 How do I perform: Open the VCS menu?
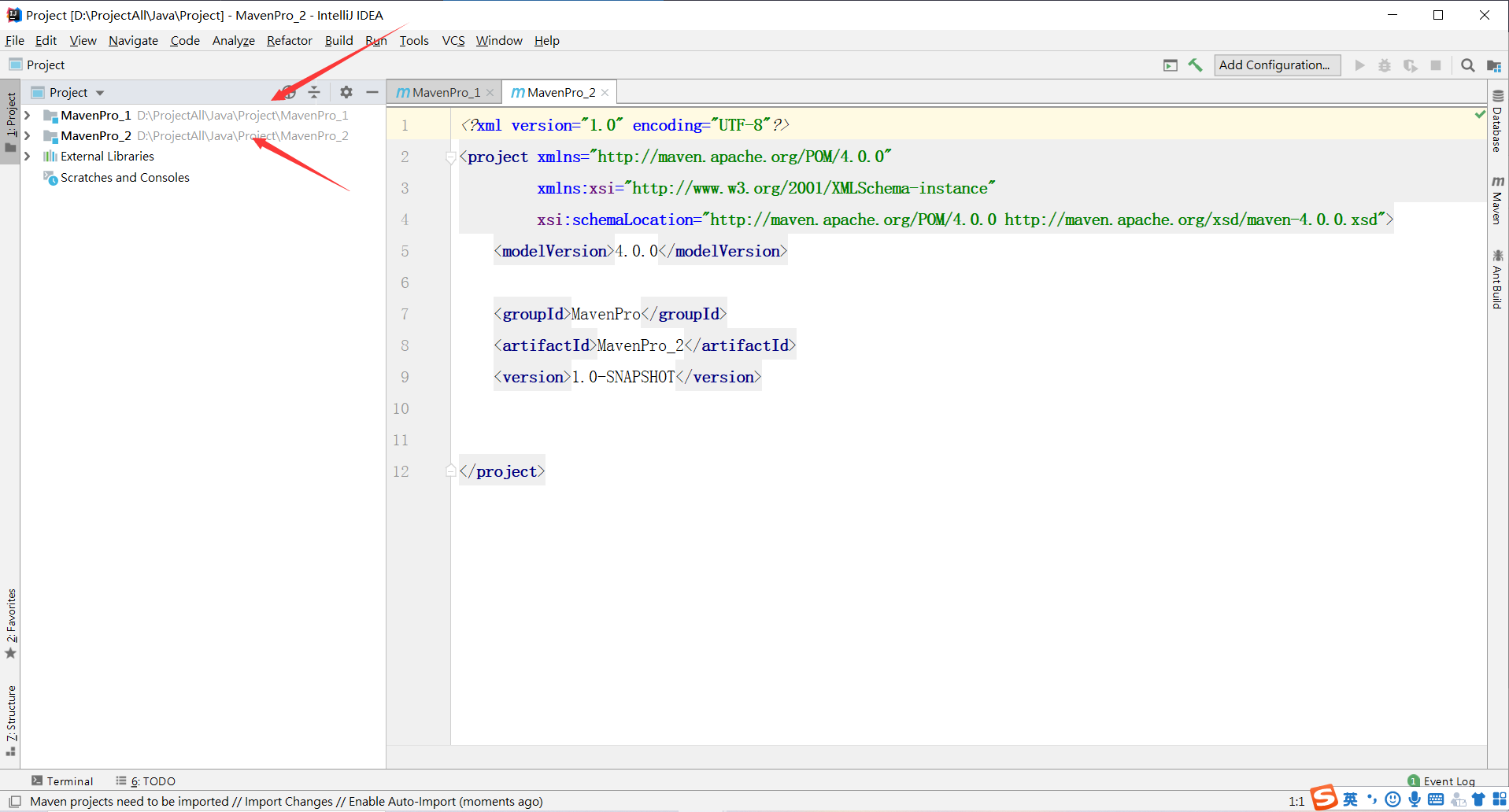(453, 40)
